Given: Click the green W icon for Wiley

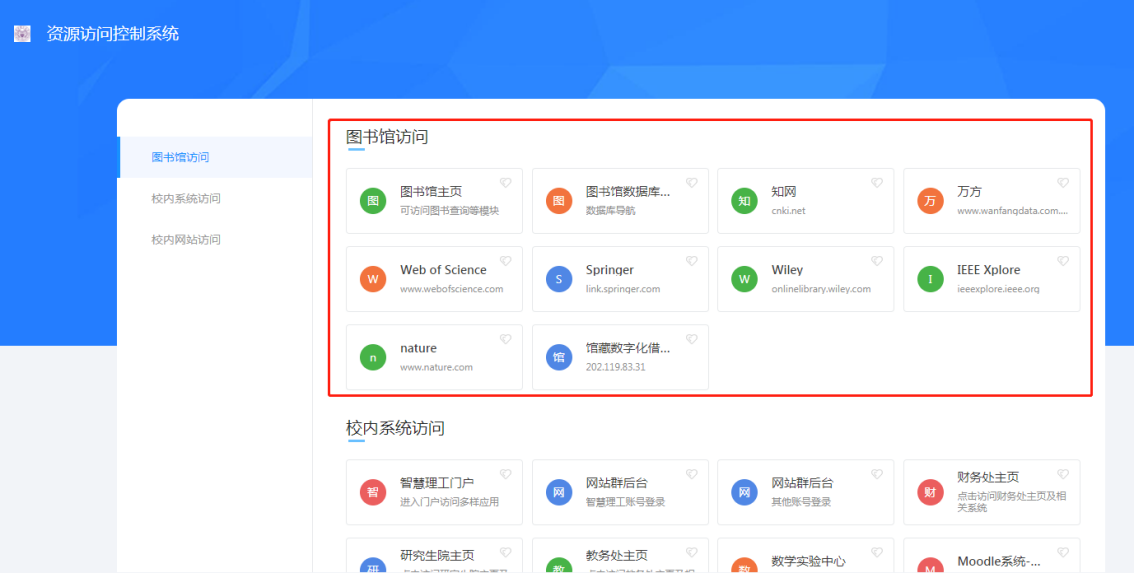Looking at the screenshot, I should pyautogui.click(x=744, y=279).
